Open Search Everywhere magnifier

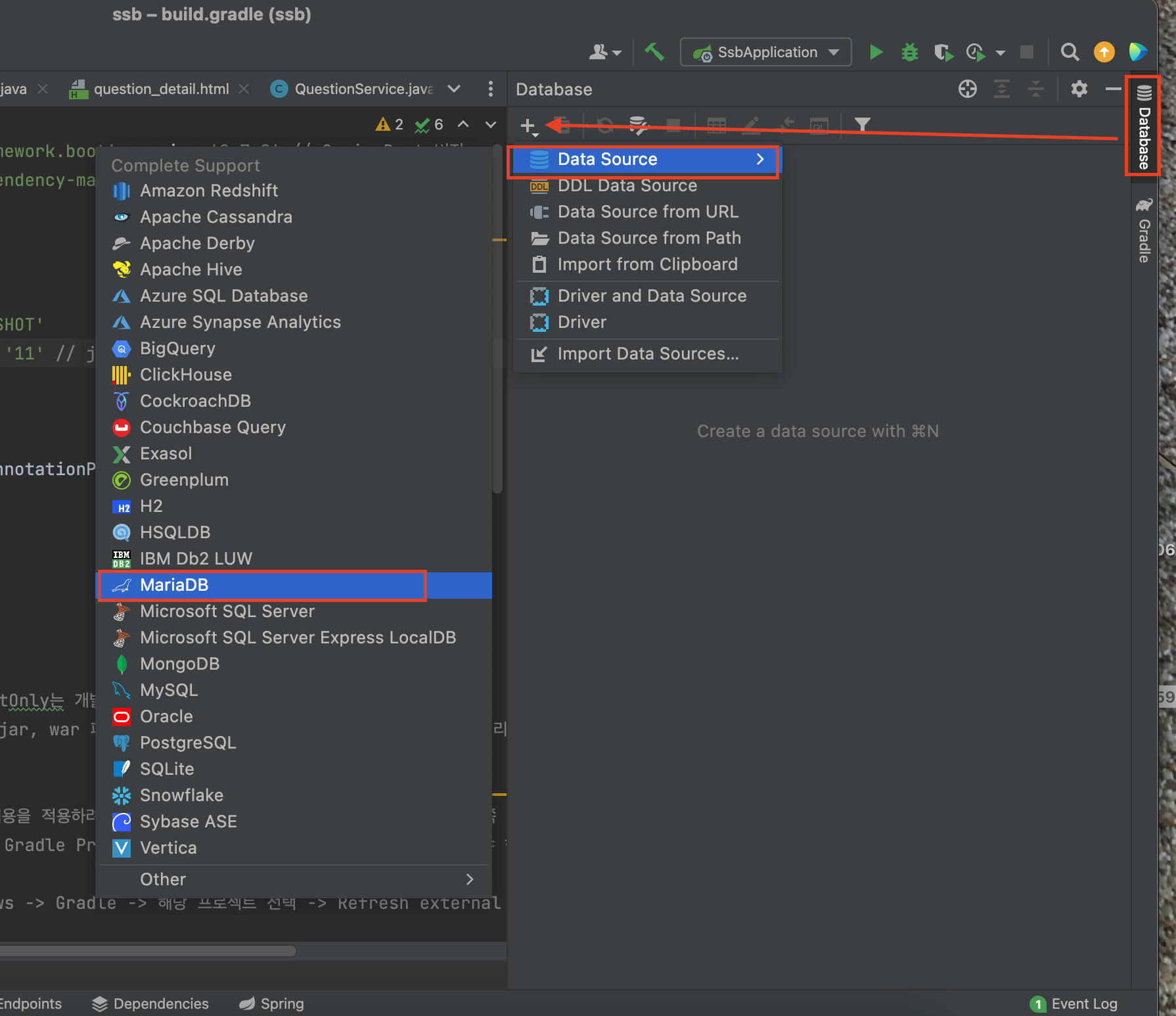(1070, 52)
